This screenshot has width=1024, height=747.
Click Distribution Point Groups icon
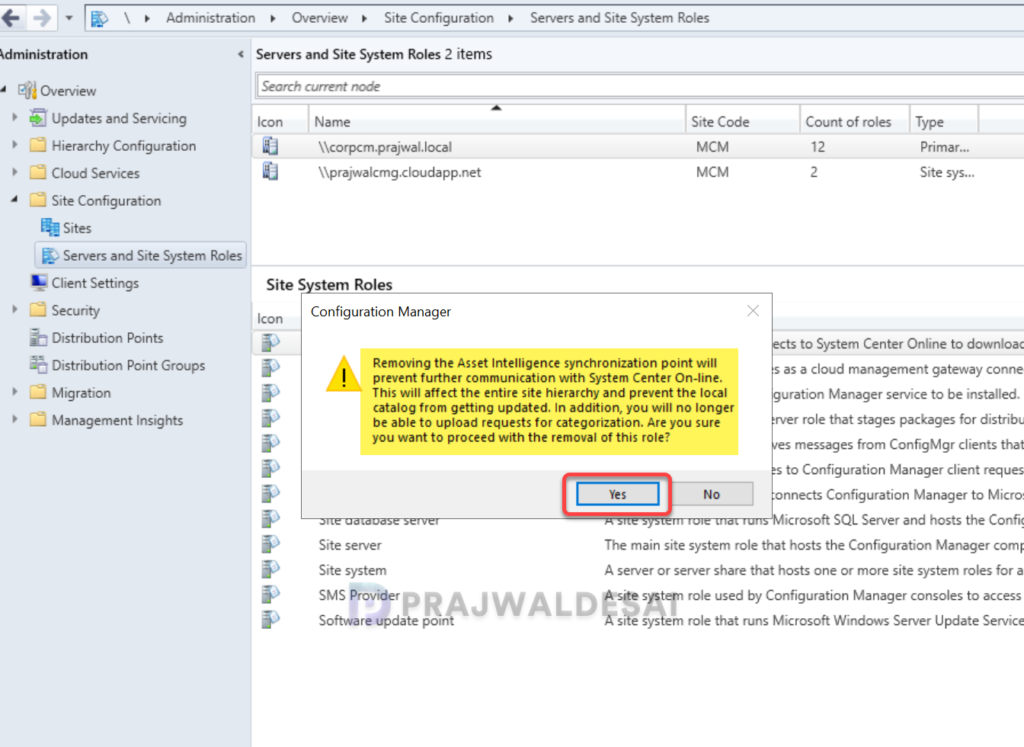coord(38,365)
